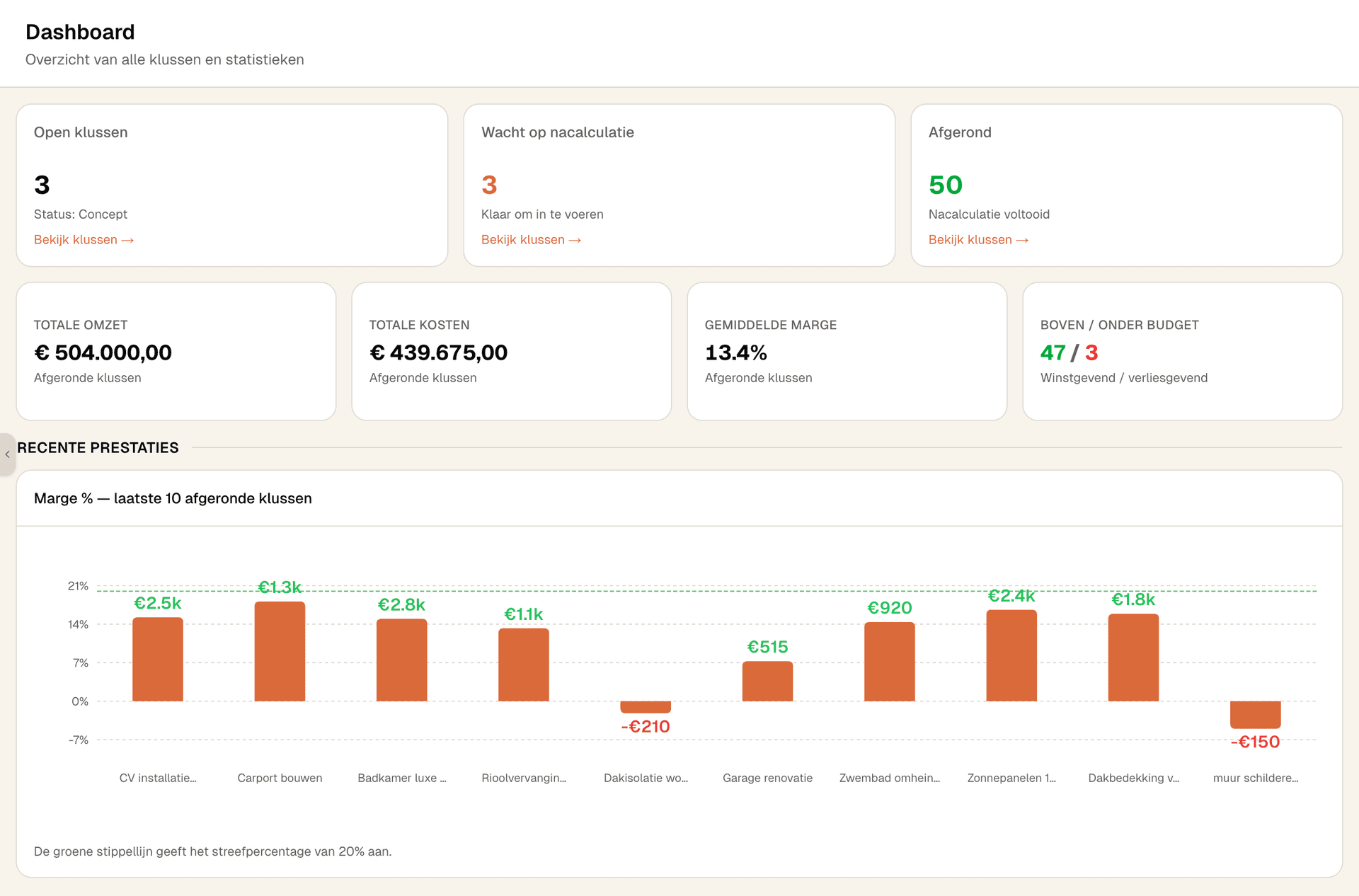Select the 'TOTALE OMZET' heading
Image resolution: width=1359 pixels, height=896 pixels.
[81, 325]
